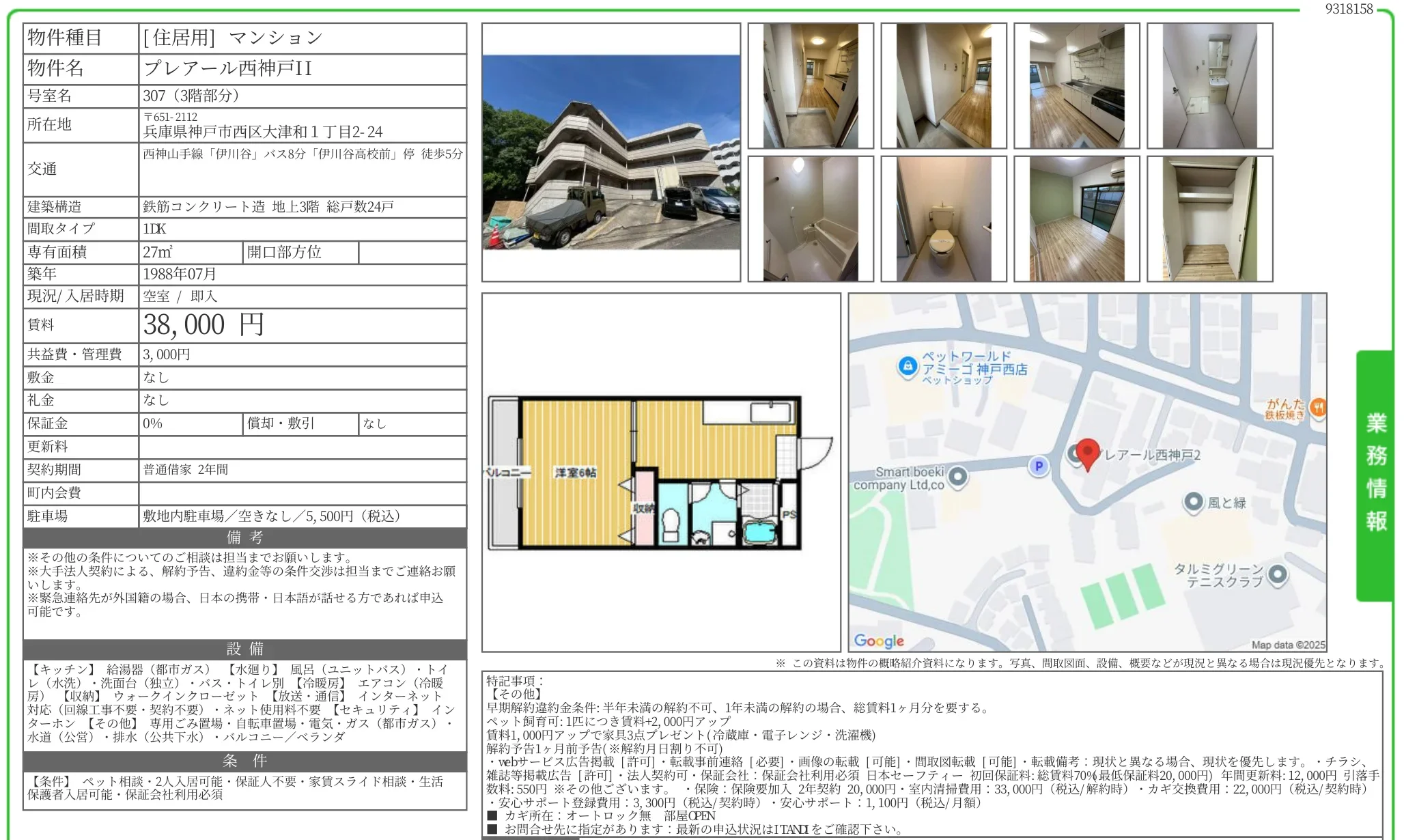Open the entrance hallway photo thumbnail
This screenshot has height=840, width=1404.
[810, 86]
